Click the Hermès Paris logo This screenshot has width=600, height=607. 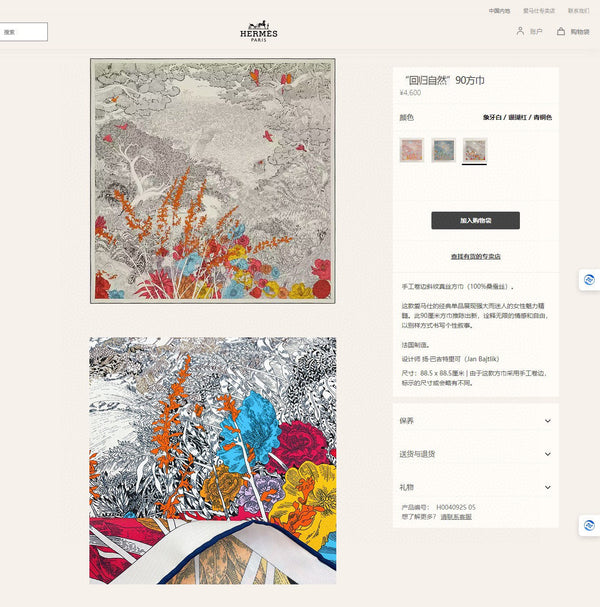[x=259, y=31]
